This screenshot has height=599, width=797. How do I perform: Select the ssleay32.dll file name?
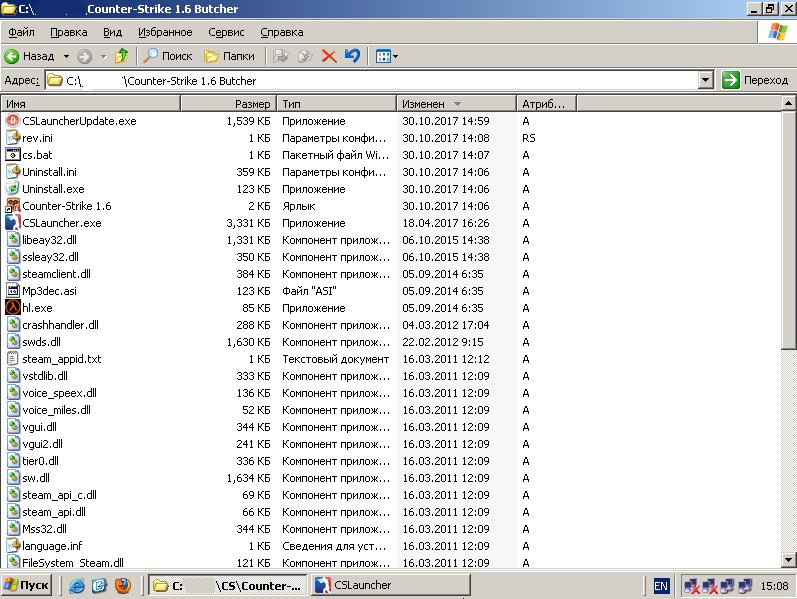50,257
